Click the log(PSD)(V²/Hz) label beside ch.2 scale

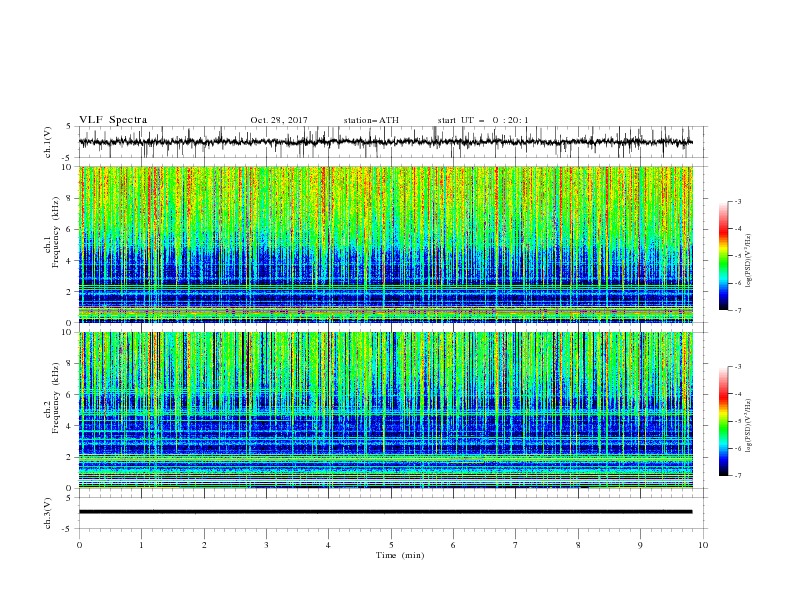(x=748, y=425)
